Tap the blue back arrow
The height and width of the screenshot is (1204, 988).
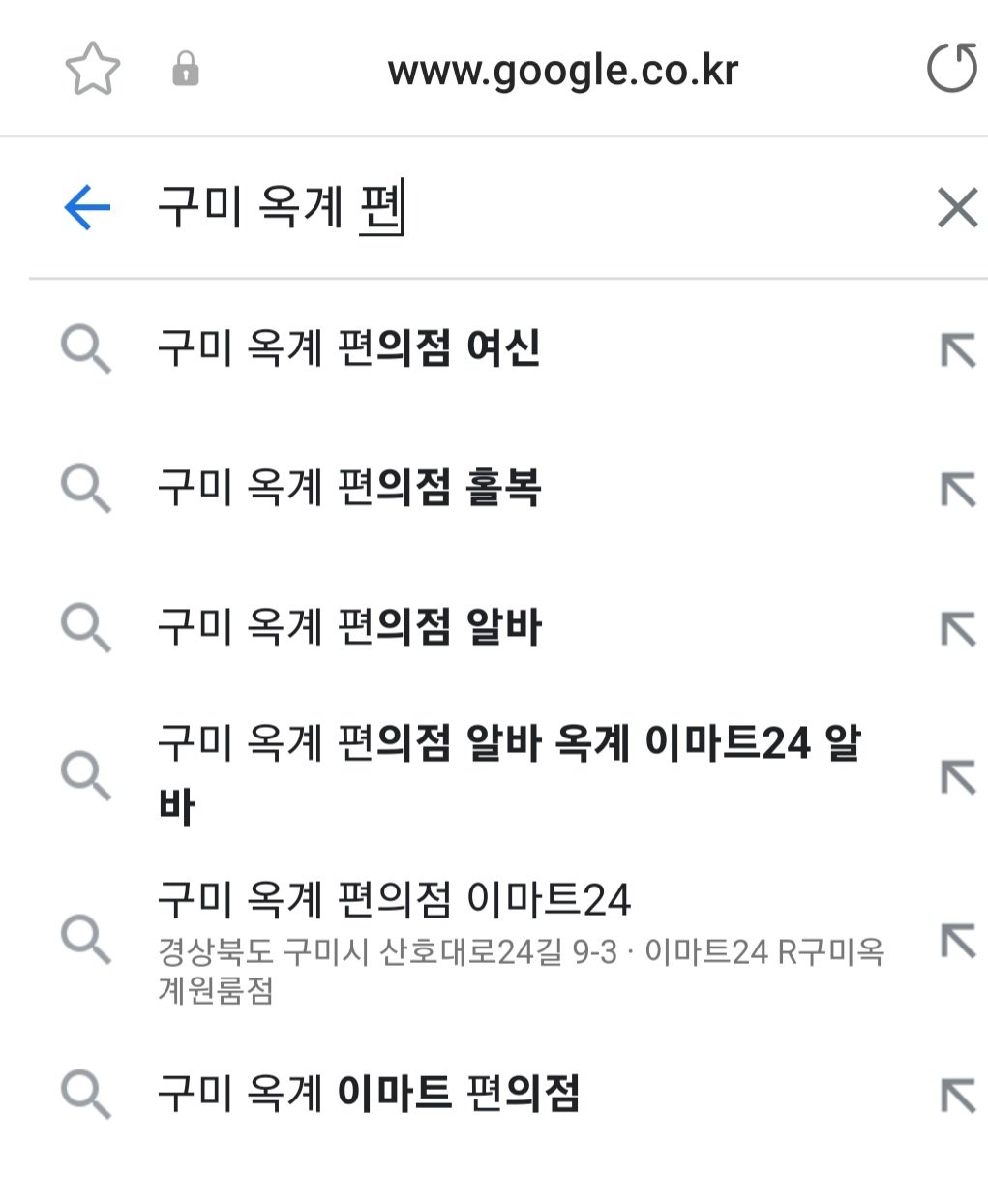tap(87, 207)
